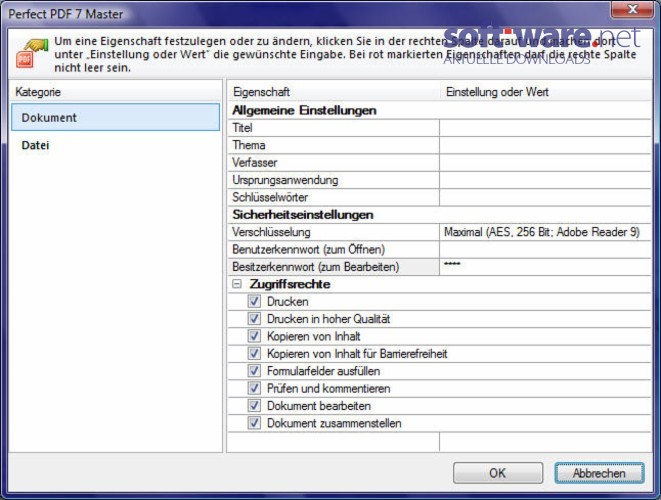This screenshot has width=661, height=500.
Task: Click the Ursprungsanwendung value field
Action: coord(545,180)
